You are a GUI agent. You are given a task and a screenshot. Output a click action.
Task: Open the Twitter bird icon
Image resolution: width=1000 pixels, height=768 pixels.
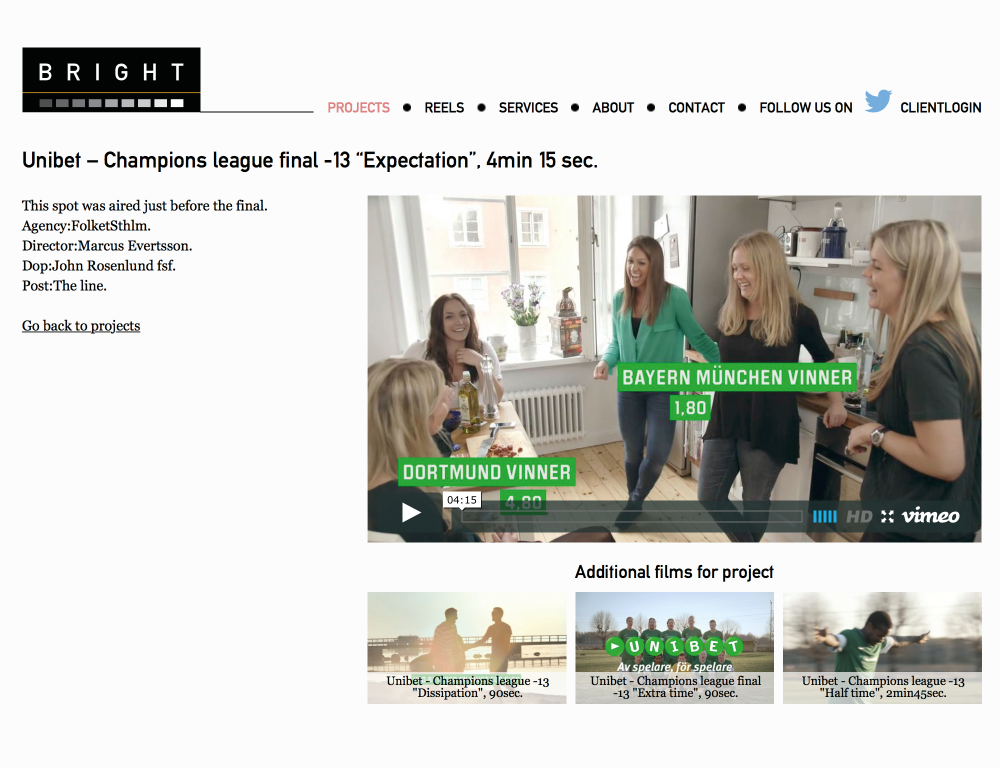(x=878, y=101)
